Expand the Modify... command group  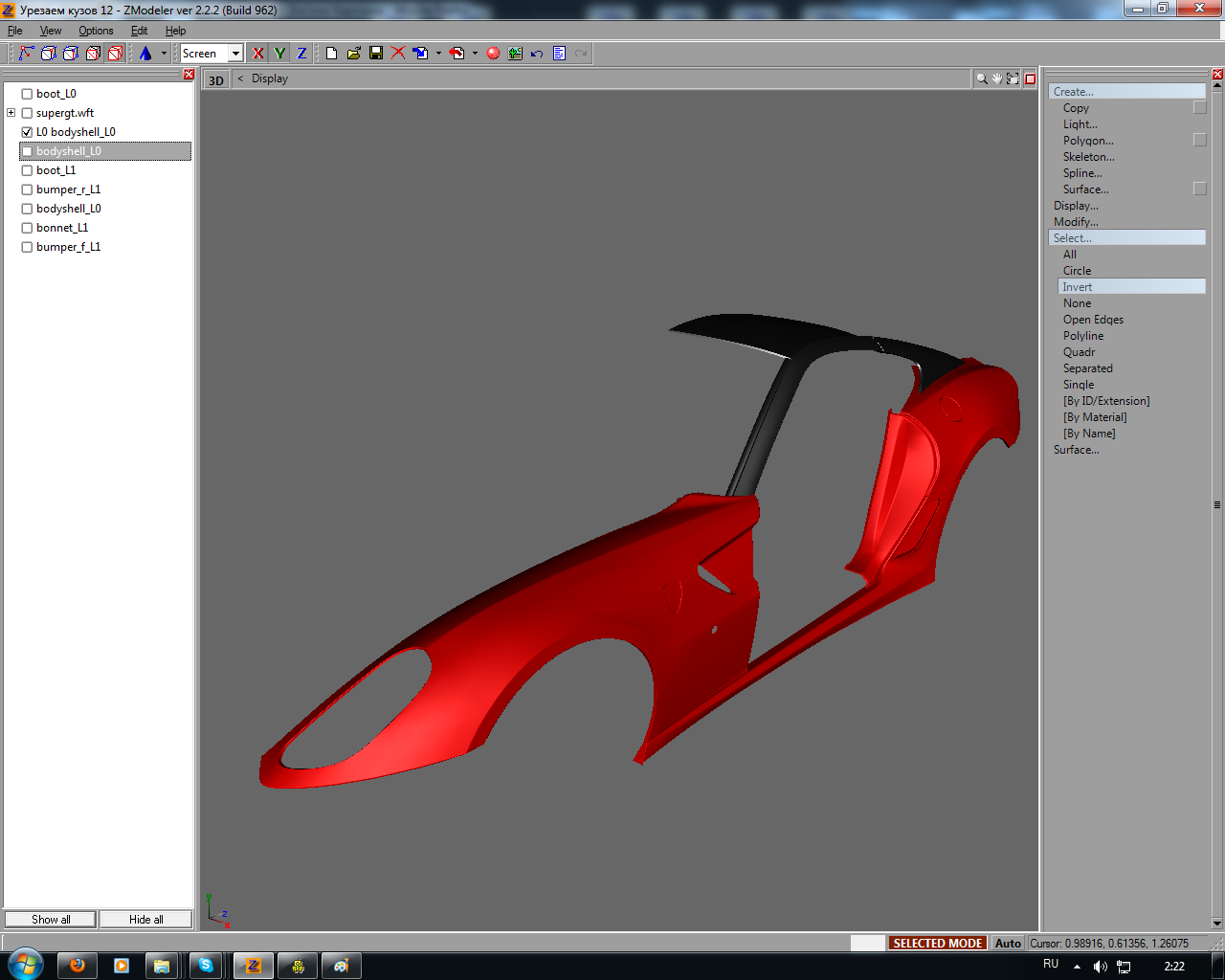1076,222
